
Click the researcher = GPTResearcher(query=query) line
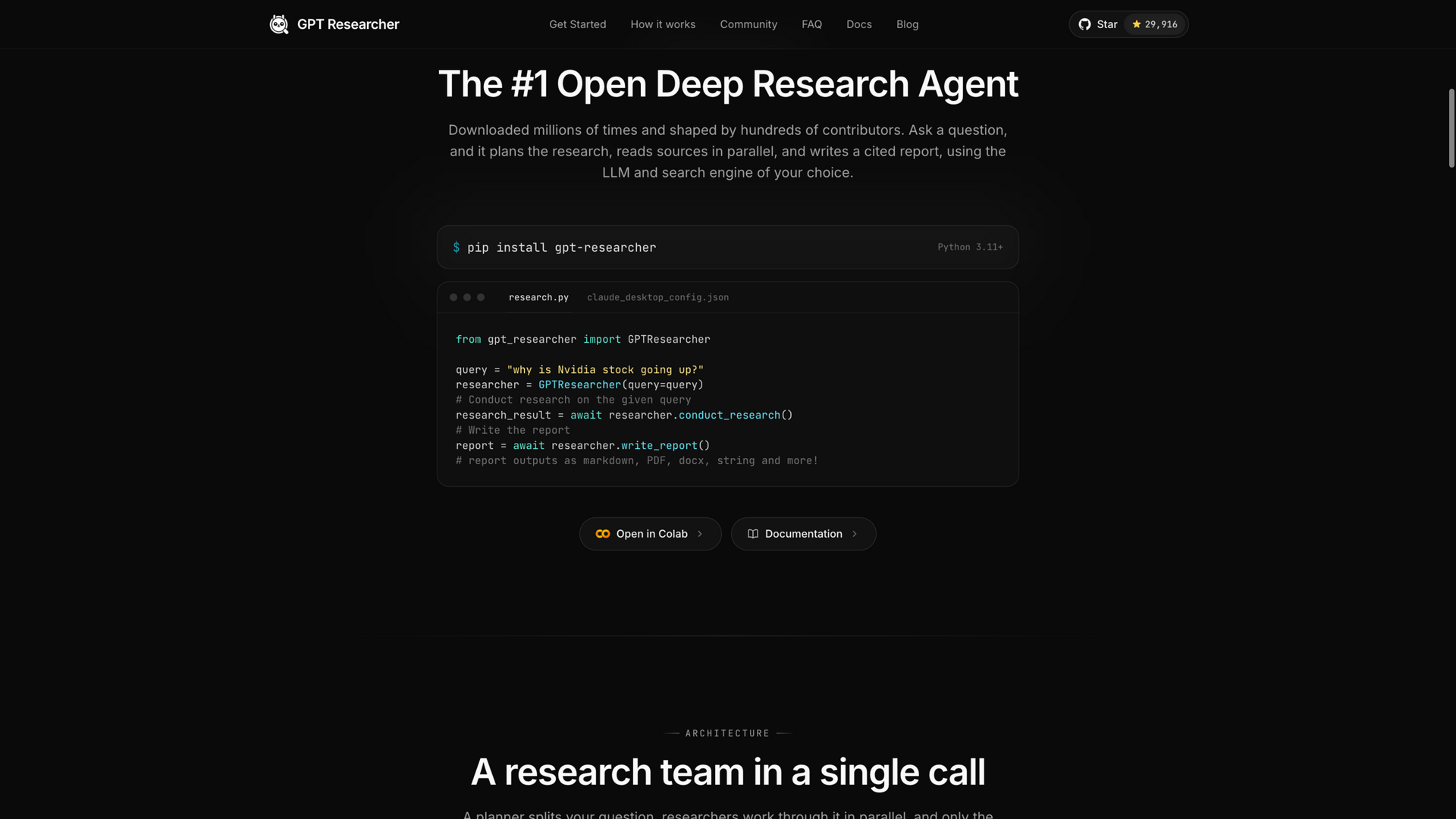tap(579, 384)
